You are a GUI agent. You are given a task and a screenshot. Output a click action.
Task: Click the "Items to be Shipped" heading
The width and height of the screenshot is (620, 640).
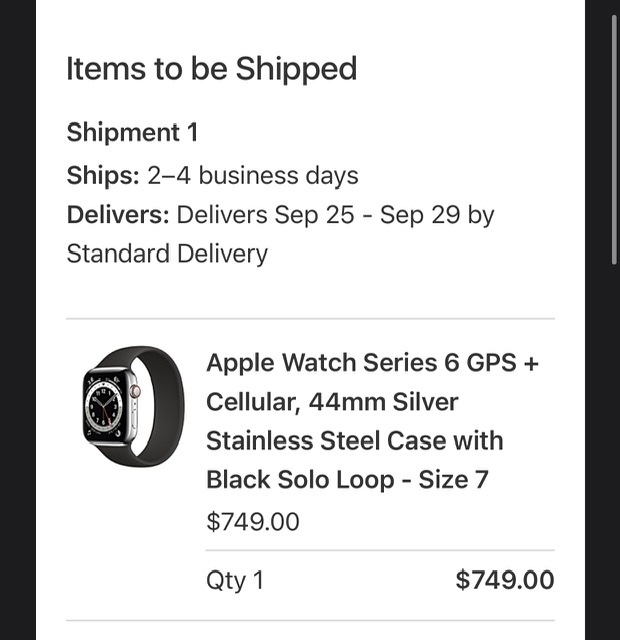(x=211, y=69)
